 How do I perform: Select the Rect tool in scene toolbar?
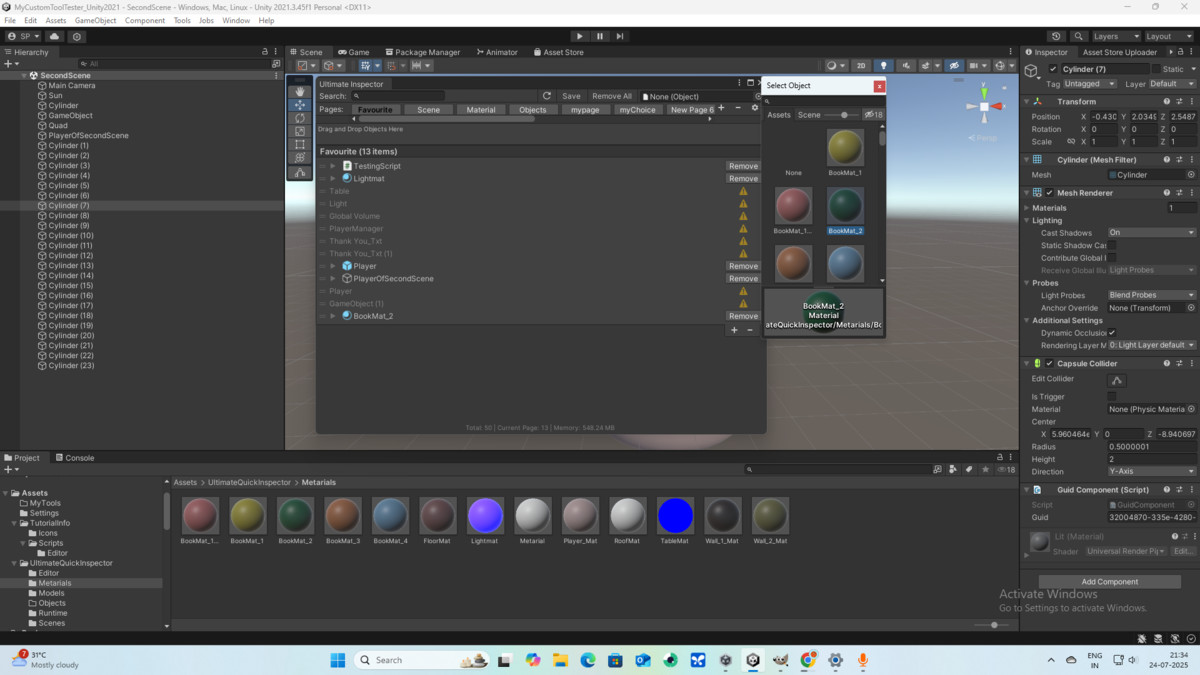(300, 145)
